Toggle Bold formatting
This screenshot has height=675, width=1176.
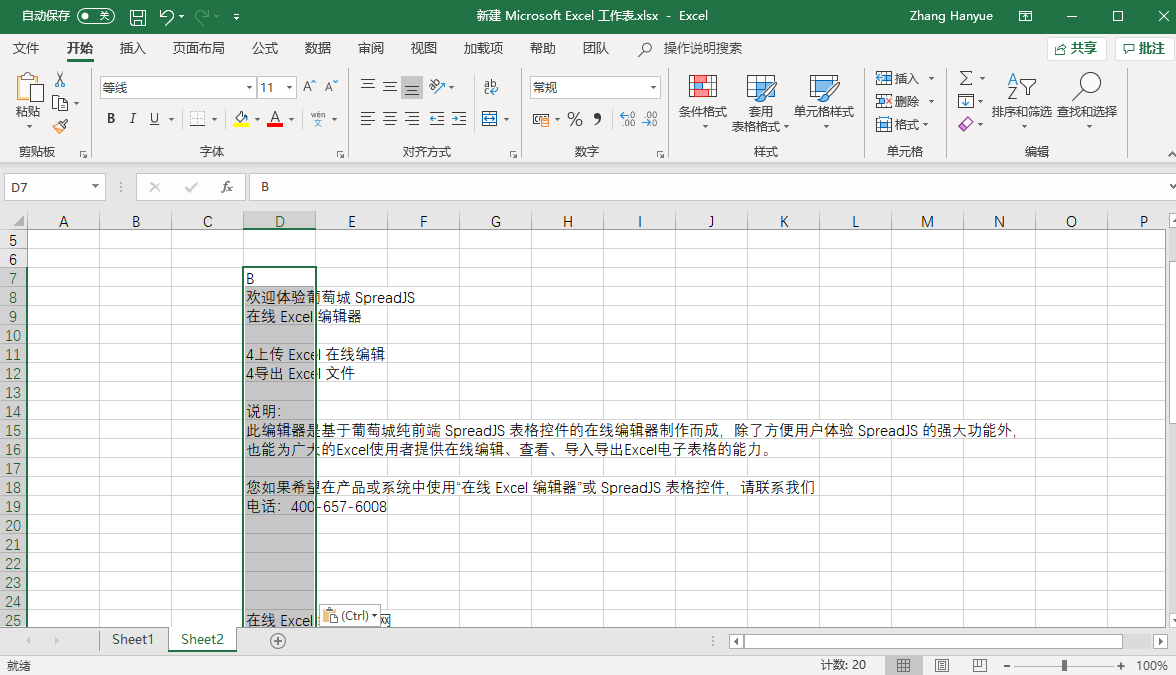point(111,118)
